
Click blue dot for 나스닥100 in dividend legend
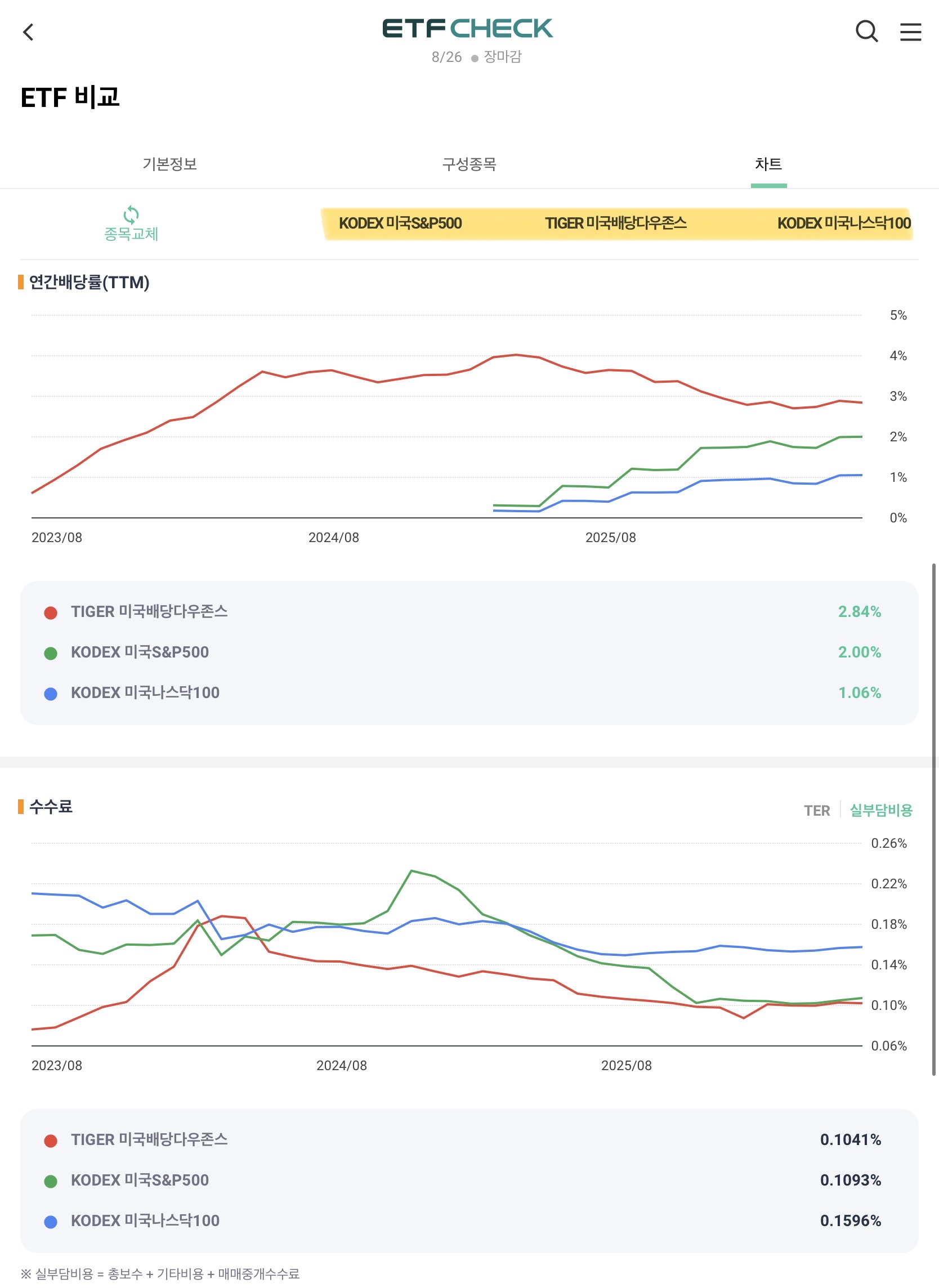pyautogui.click(x=51, y=694)
